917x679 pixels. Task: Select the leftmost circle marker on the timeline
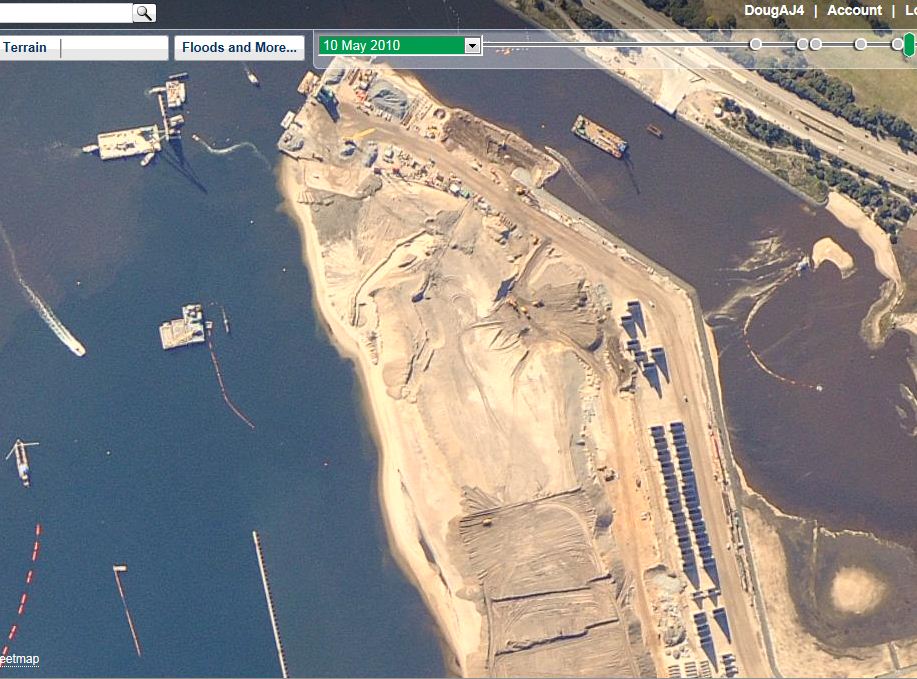756,44
